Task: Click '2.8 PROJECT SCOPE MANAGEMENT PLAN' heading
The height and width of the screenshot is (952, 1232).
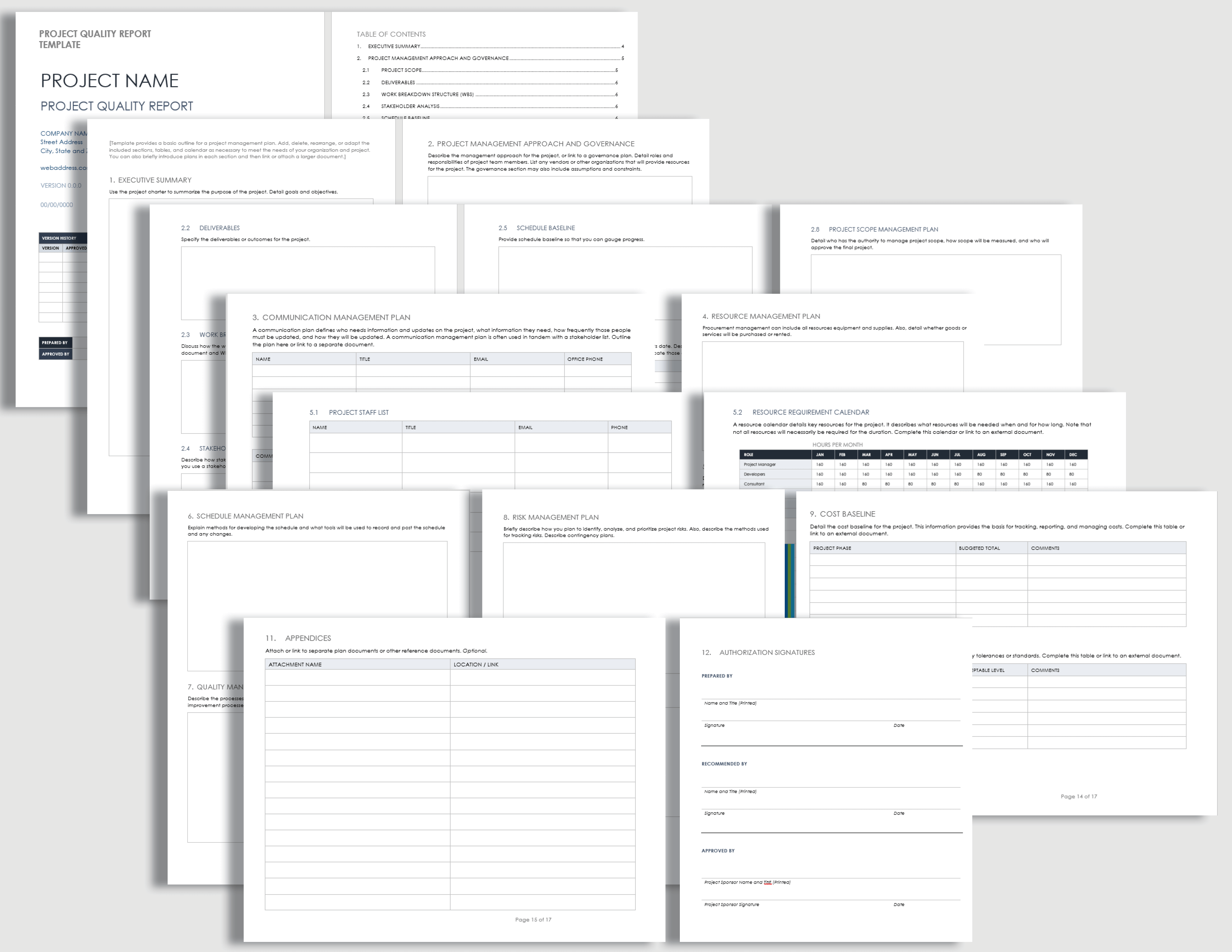Action: (874, 230)
